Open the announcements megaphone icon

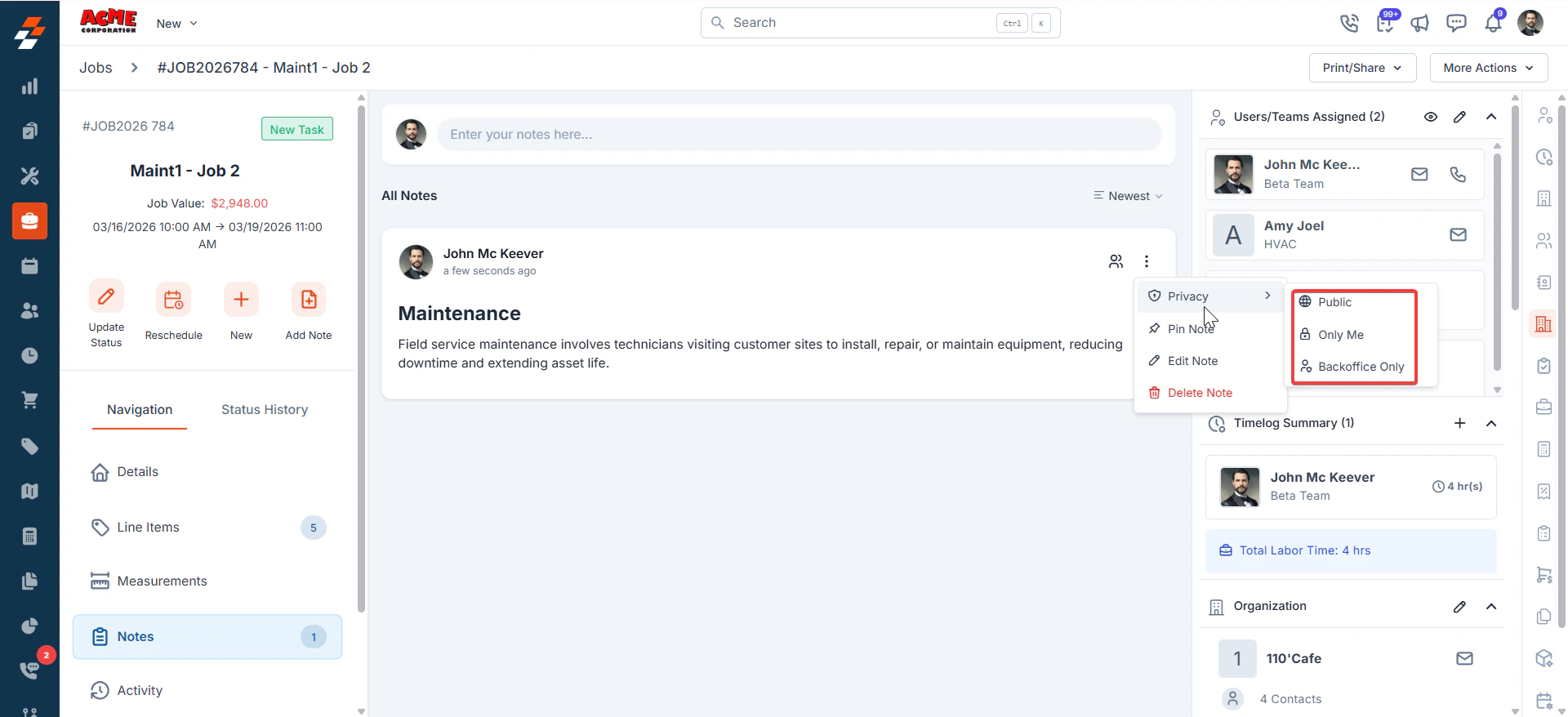[1420, 23]
